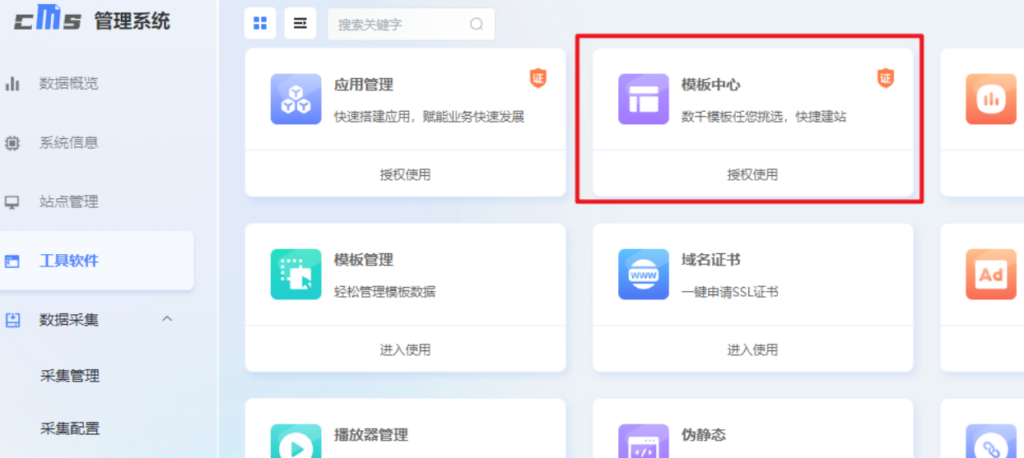This screenshot has width=1024, height=458.
Task: Collapse the 数据采集 menu chevron
Action: pos(167,319)
